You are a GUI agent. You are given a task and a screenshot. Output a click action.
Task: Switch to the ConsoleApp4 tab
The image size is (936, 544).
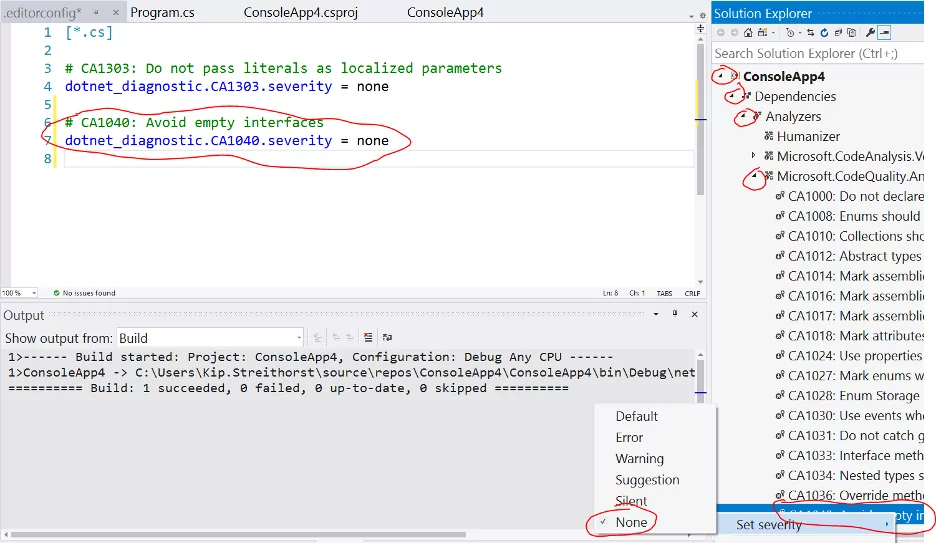pos(445,13)
